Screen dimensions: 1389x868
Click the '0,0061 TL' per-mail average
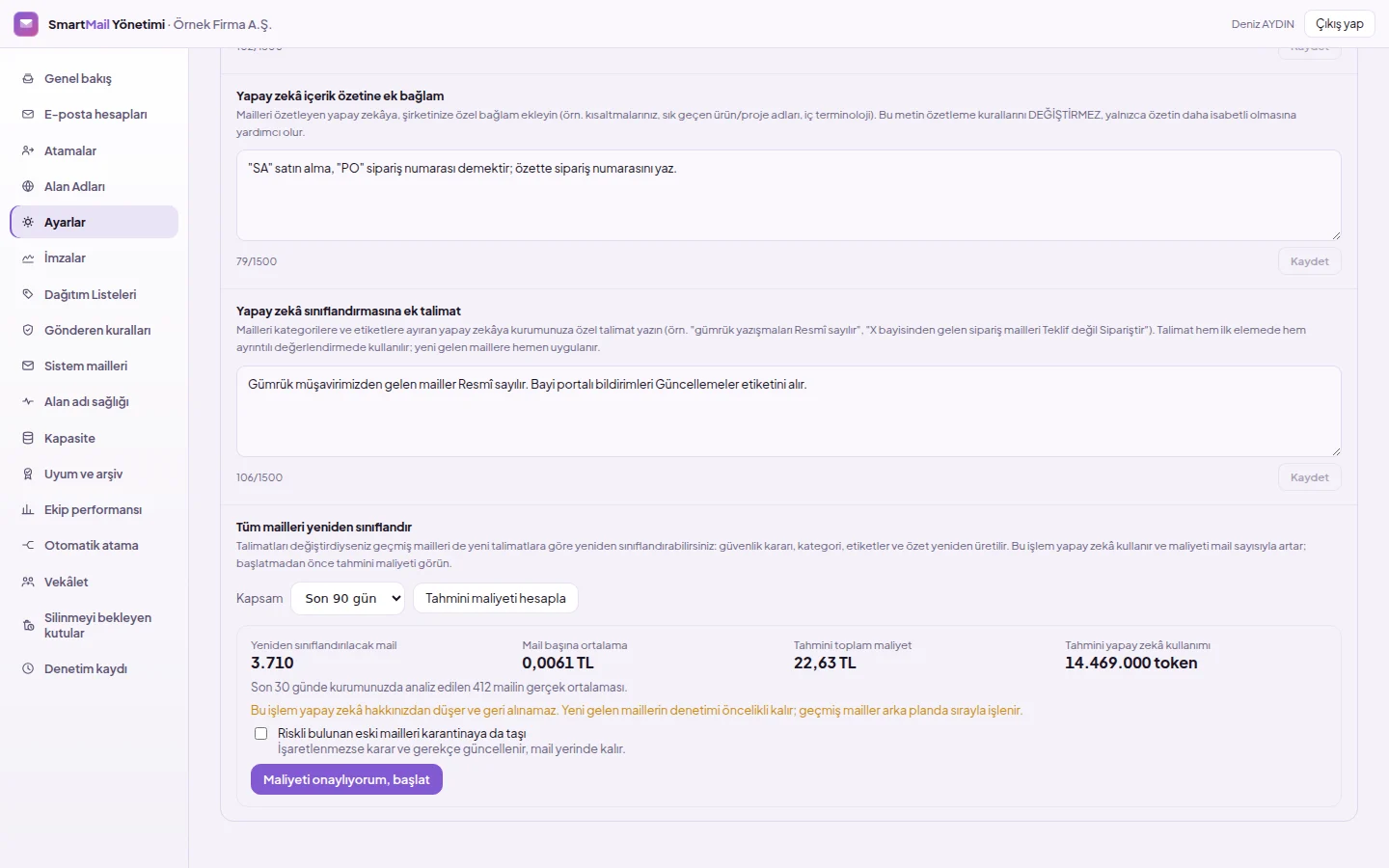click(558, 664)
